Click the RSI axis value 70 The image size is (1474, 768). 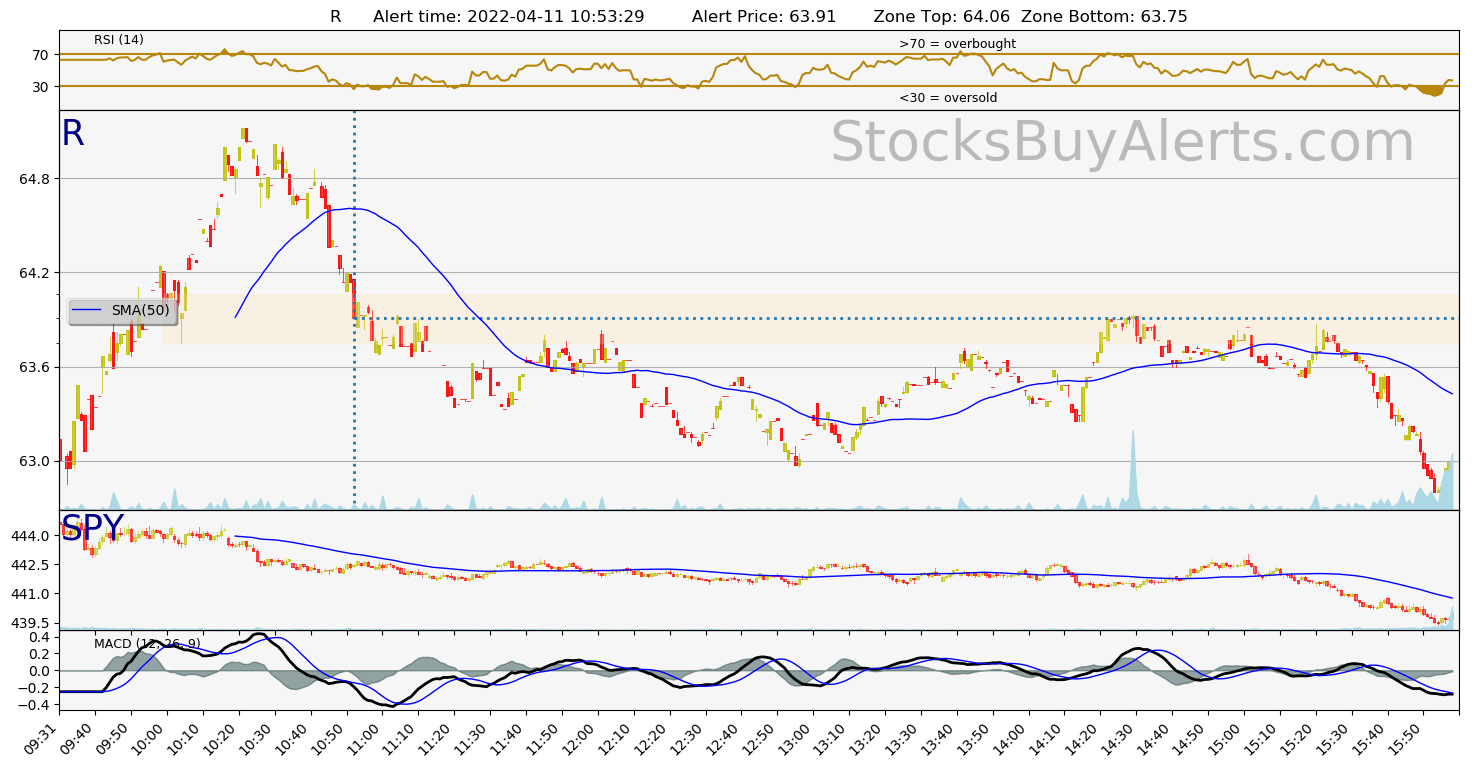pyautogui.click(x=41, y=55)
